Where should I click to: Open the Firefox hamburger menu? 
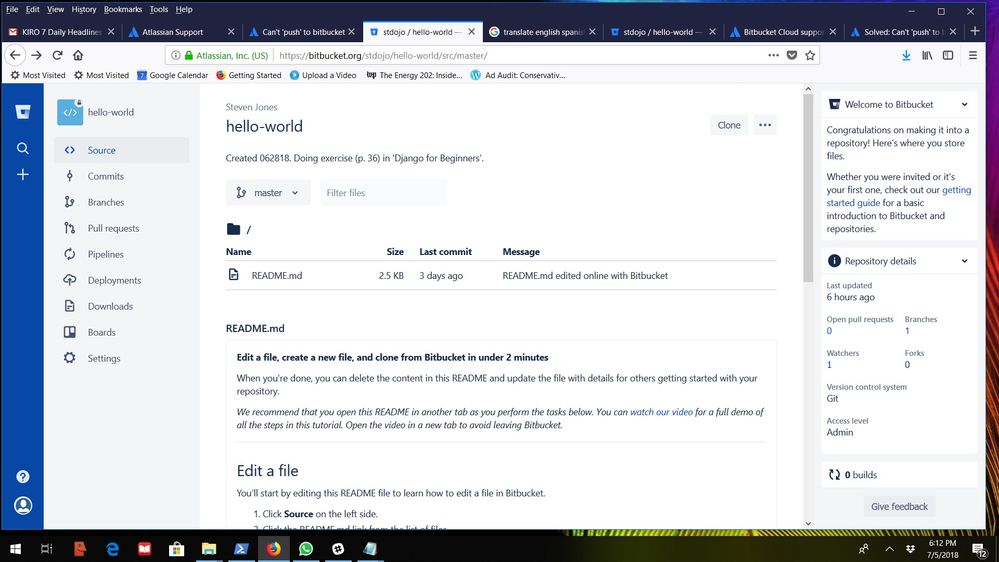973,55
